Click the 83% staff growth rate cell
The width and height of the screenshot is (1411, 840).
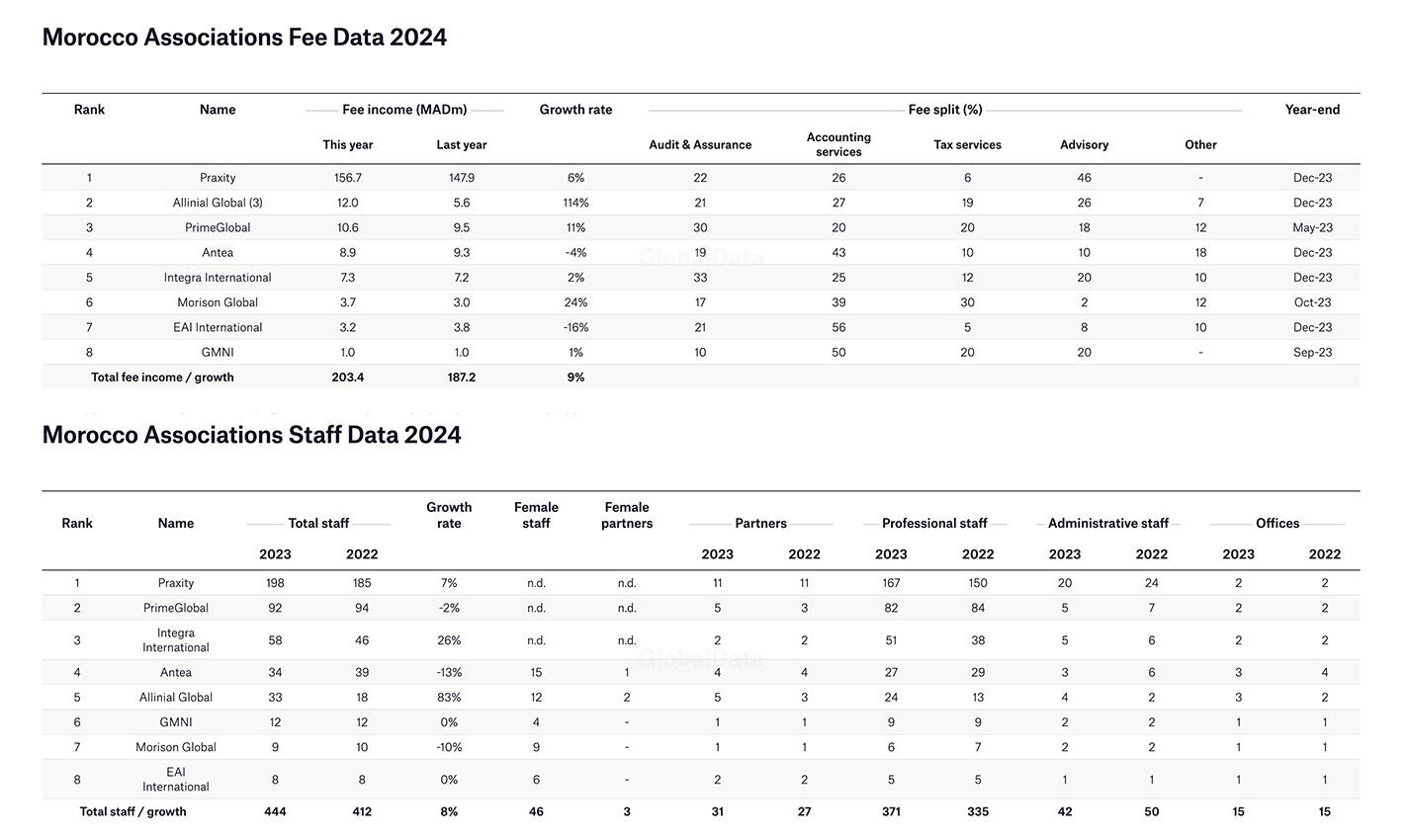click(x=449, y=698)
